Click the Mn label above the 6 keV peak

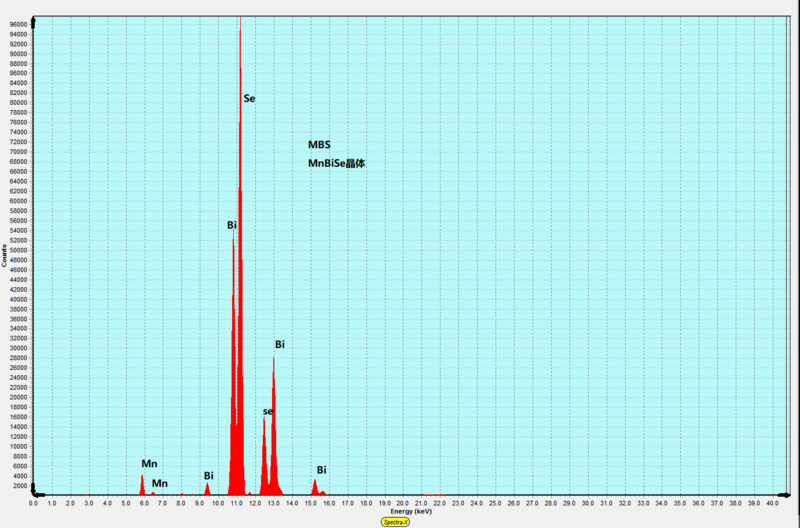149,464
